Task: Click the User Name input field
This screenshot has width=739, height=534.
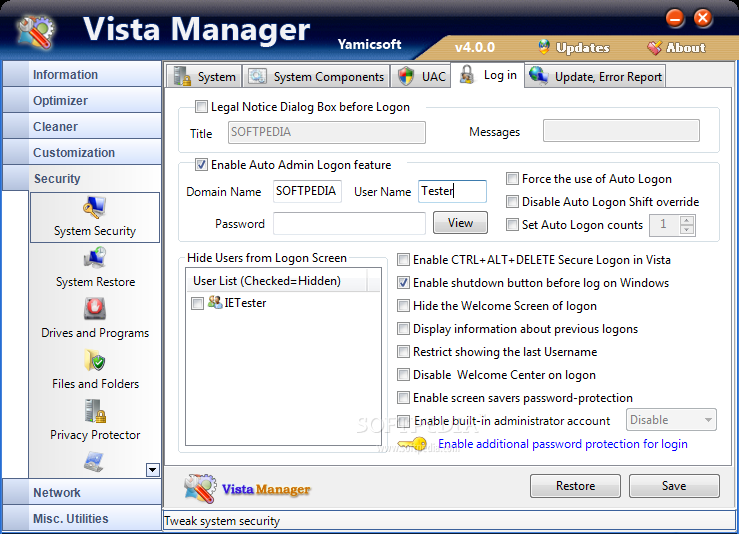Action: (x=452, y=191)
